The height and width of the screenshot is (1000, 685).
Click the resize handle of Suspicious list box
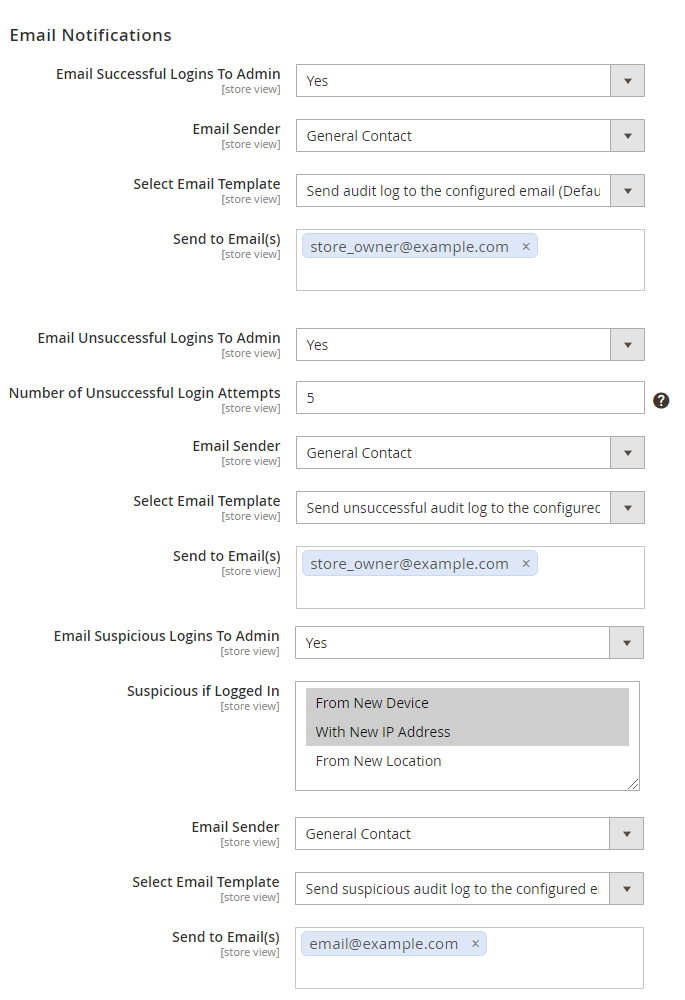click(x=634, y=785)
